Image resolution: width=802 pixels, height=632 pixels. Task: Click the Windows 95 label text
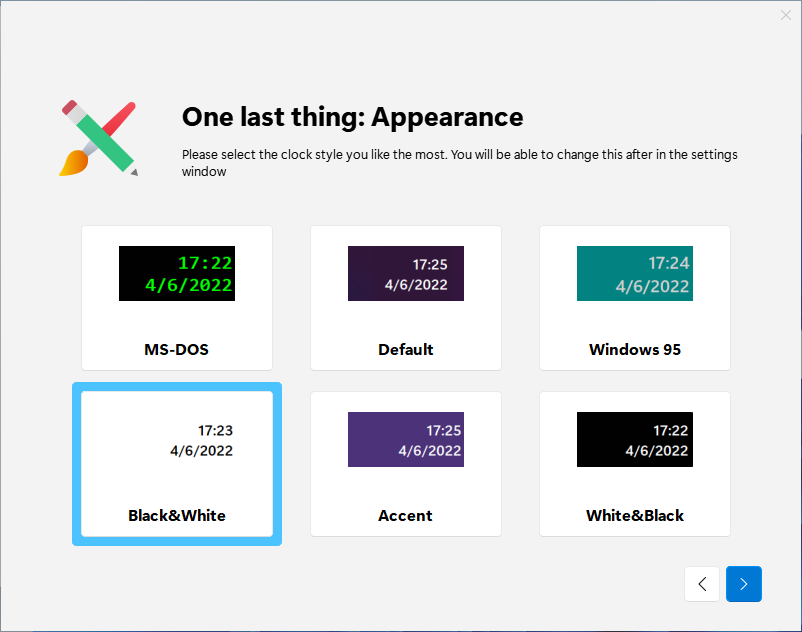click(x=635, y=349)
